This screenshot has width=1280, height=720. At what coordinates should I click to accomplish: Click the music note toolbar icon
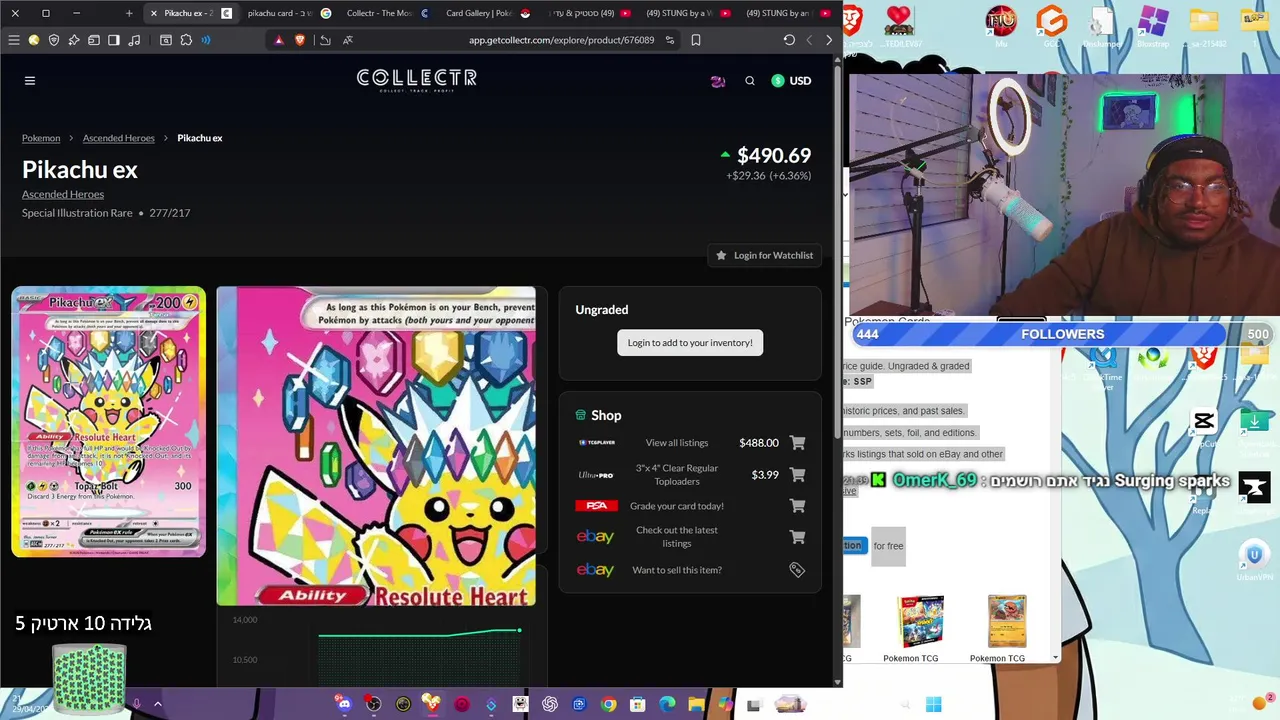click(x=134, y=40)
